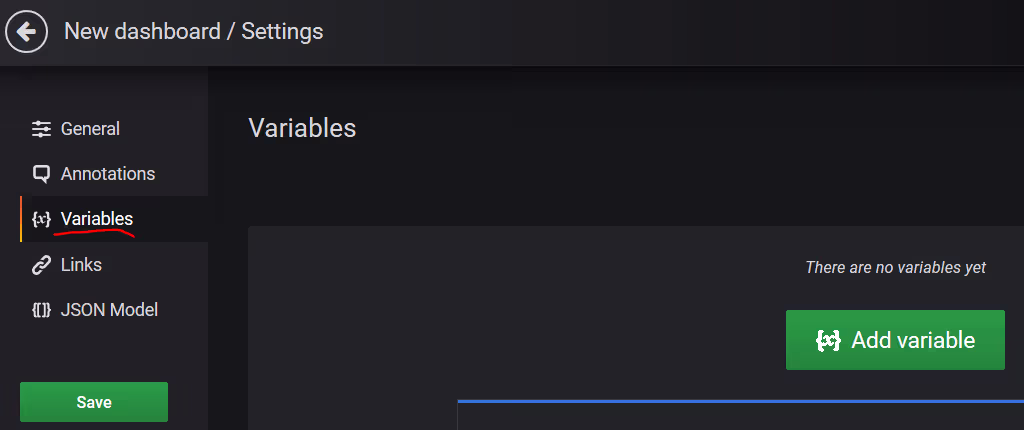
Task: Click the Annotations comment bubble icon
Action: (x=41, y=174)
